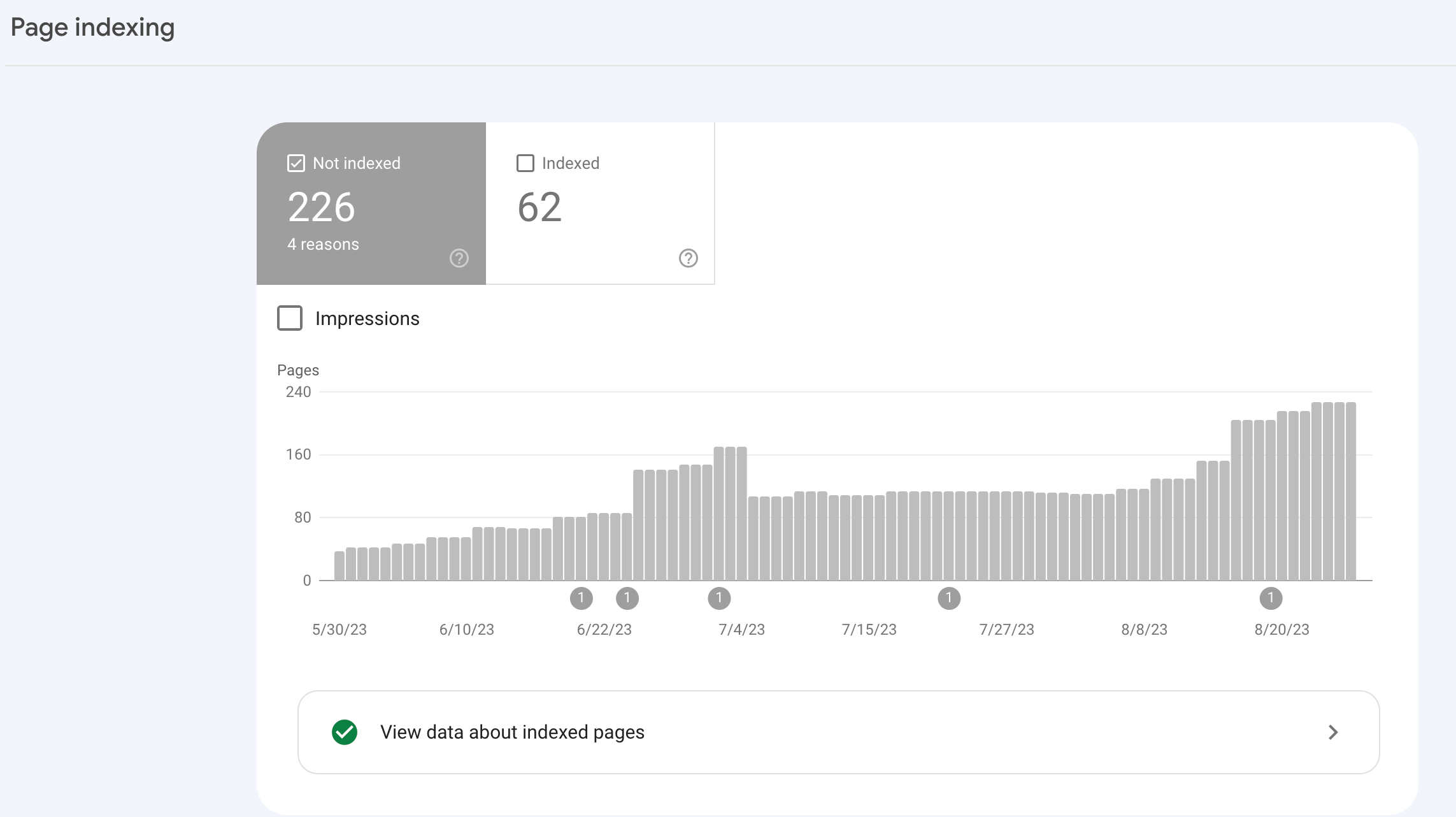Click help icon in Indexed card
The image size is (1456, 817).
[x=689, y=258]
